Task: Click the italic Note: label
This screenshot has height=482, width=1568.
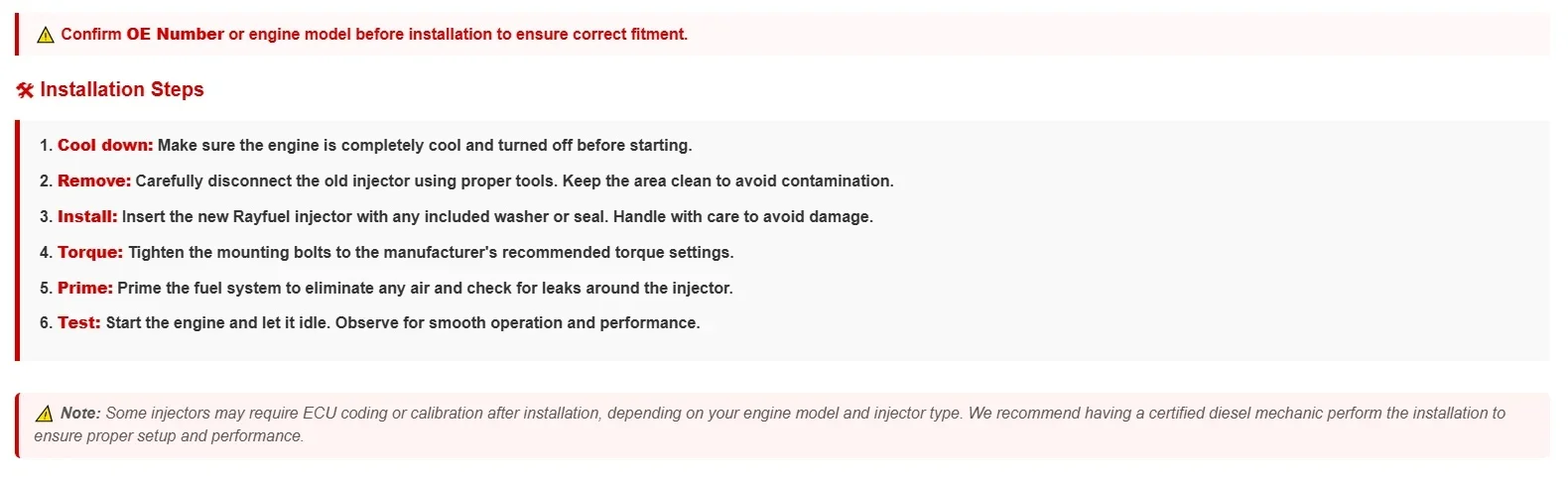Action: pyautogui.click(x=80, y=413)
